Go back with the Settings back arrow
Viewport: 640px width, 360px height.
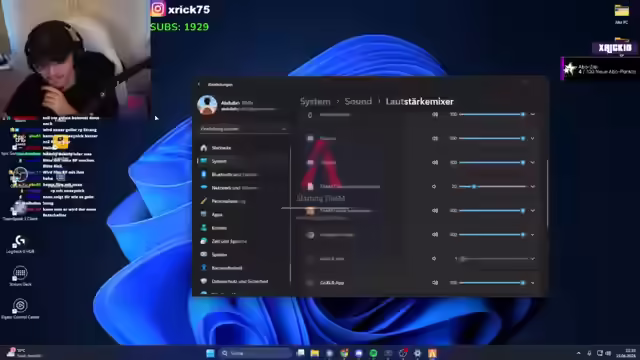click(x=199, y=84)
